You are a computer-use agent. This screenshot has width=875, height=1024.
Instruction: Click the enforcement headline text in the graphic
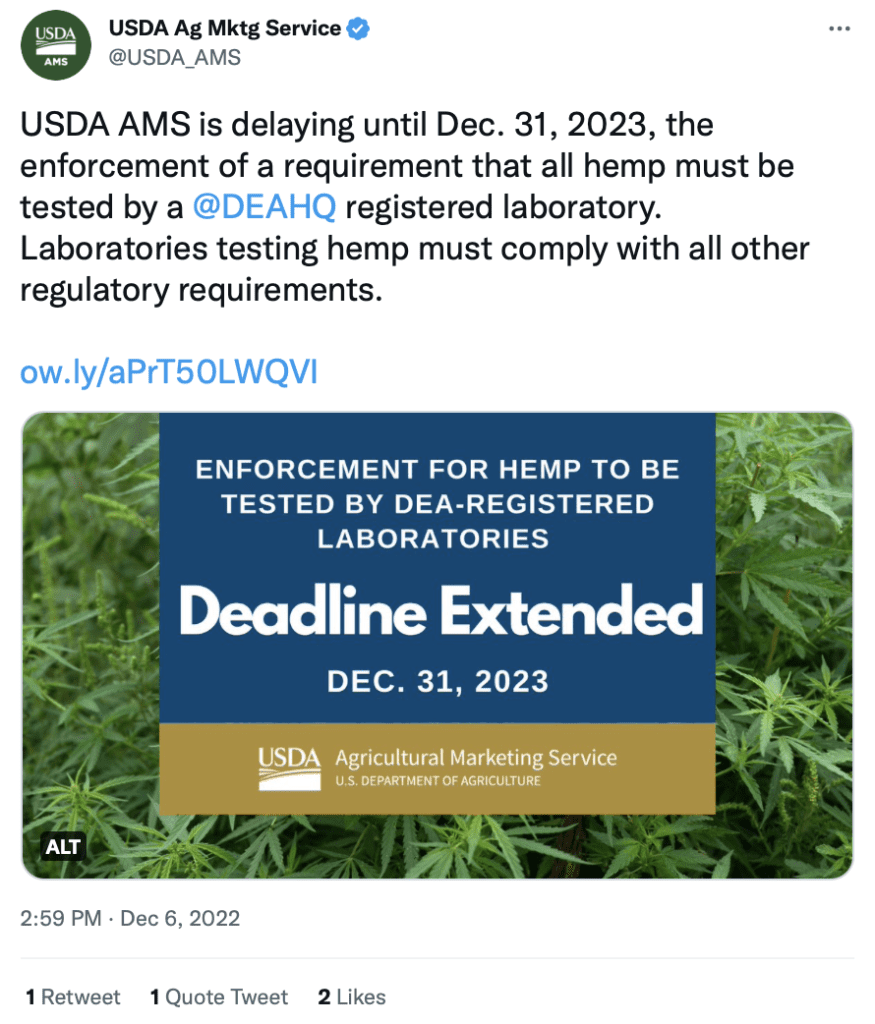pos(437,505)
